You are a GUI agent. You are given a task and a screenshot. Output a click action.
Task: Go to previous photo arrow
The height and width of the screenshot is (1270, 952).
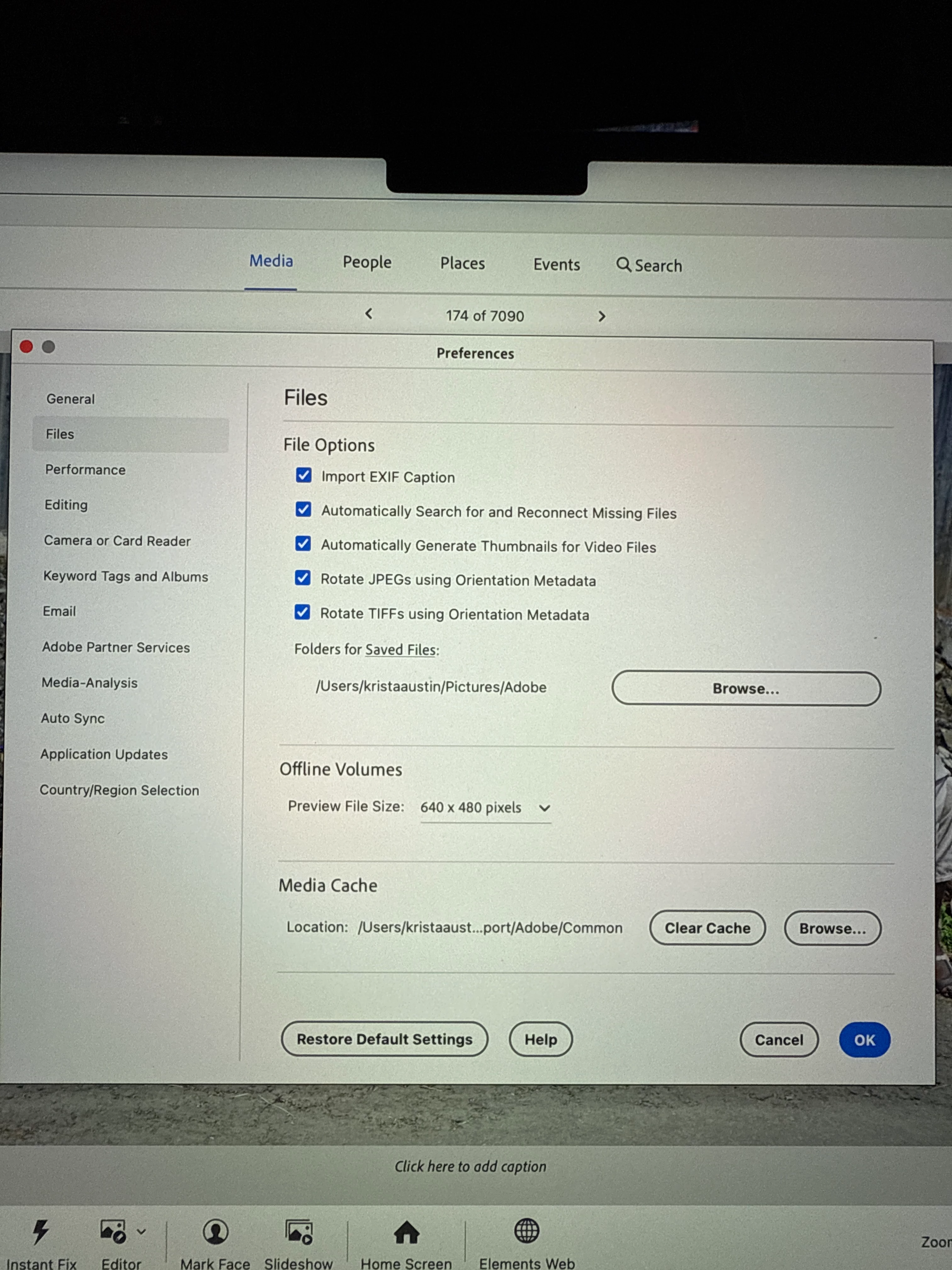click(369, 313)
